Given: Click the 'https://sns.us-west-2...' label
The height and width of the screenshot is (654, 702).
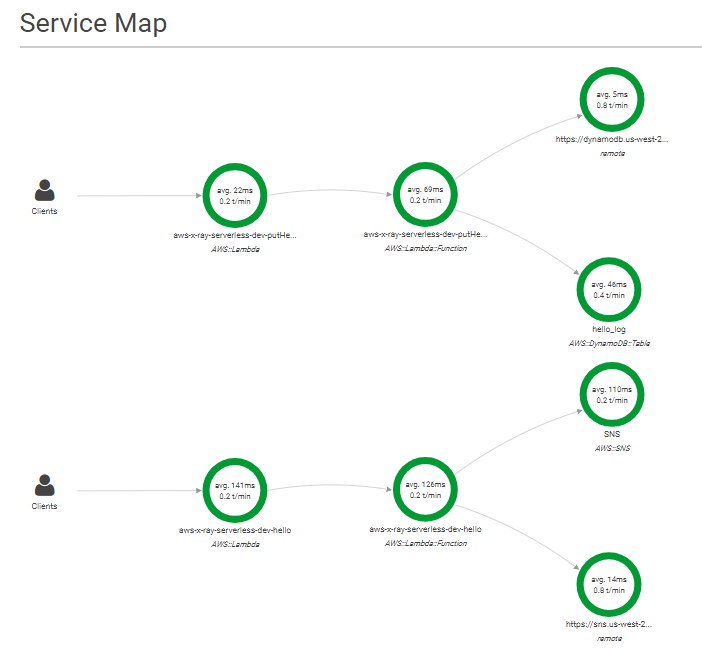Looking at the screenshot, I should (609, 624).
